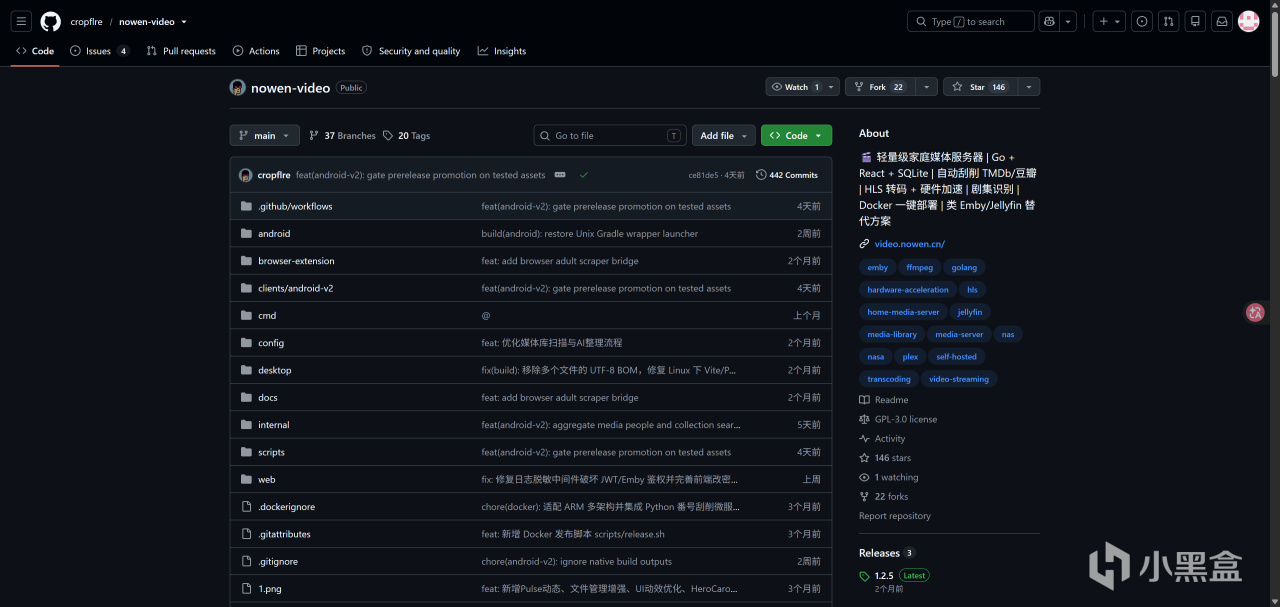
Task: Expand the Star lists dropdown arrow
Action: (1027, 87)
